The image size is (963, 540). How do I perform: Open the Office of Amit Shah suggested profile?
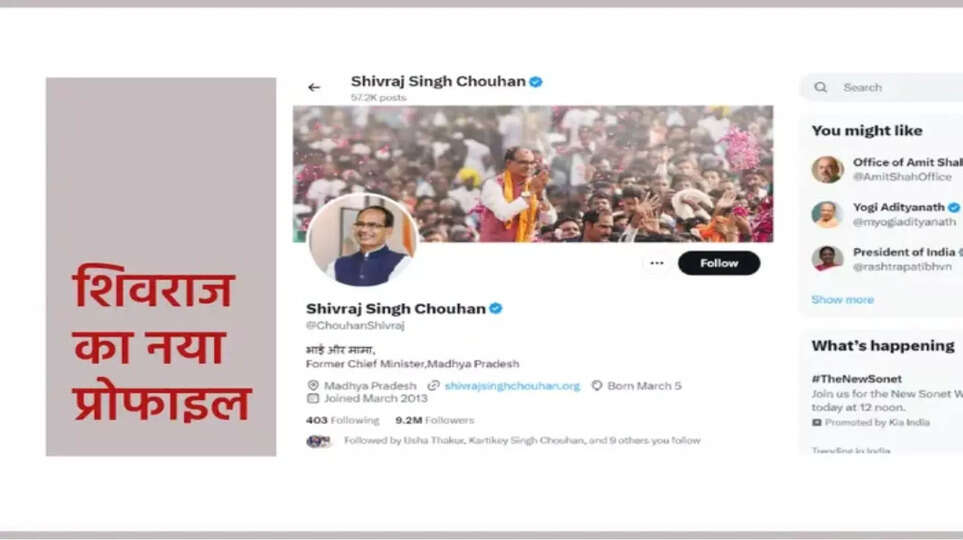[887, 169]
